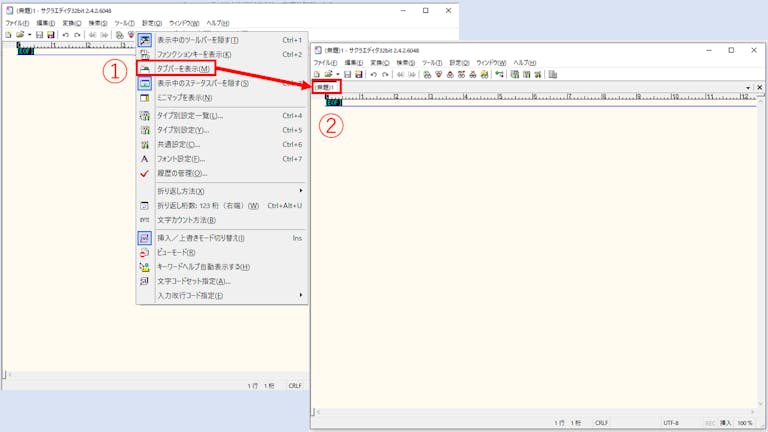The height and width of the screenshot is (432, 768).
Task: Open 履歴の管理 menu entry
Action: click(x=222, y=173)
